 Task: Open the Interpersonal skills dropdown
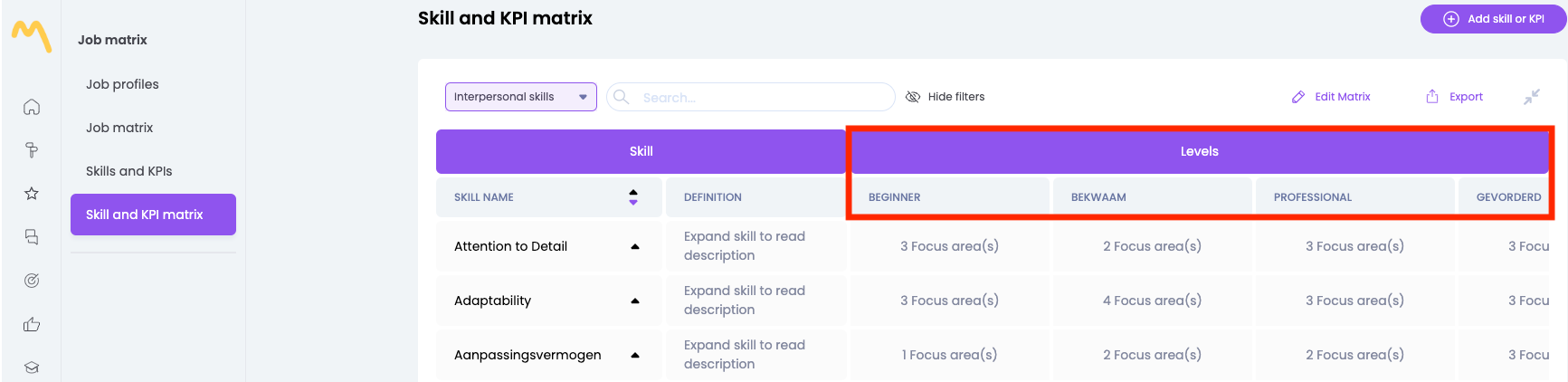pyautogui.click(x=520, y=97)
